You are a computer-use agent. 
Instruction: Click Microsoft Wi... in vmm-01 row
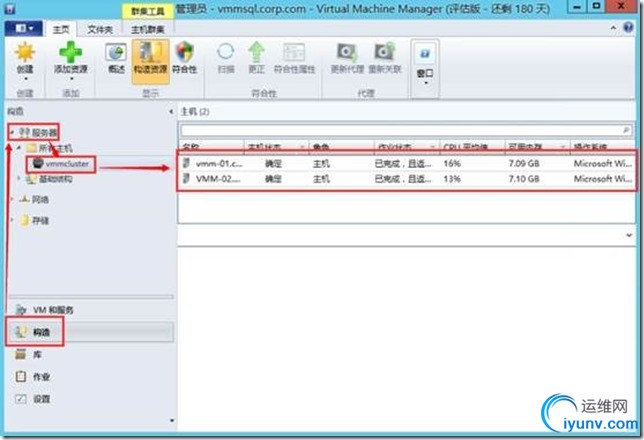(603, 164)
